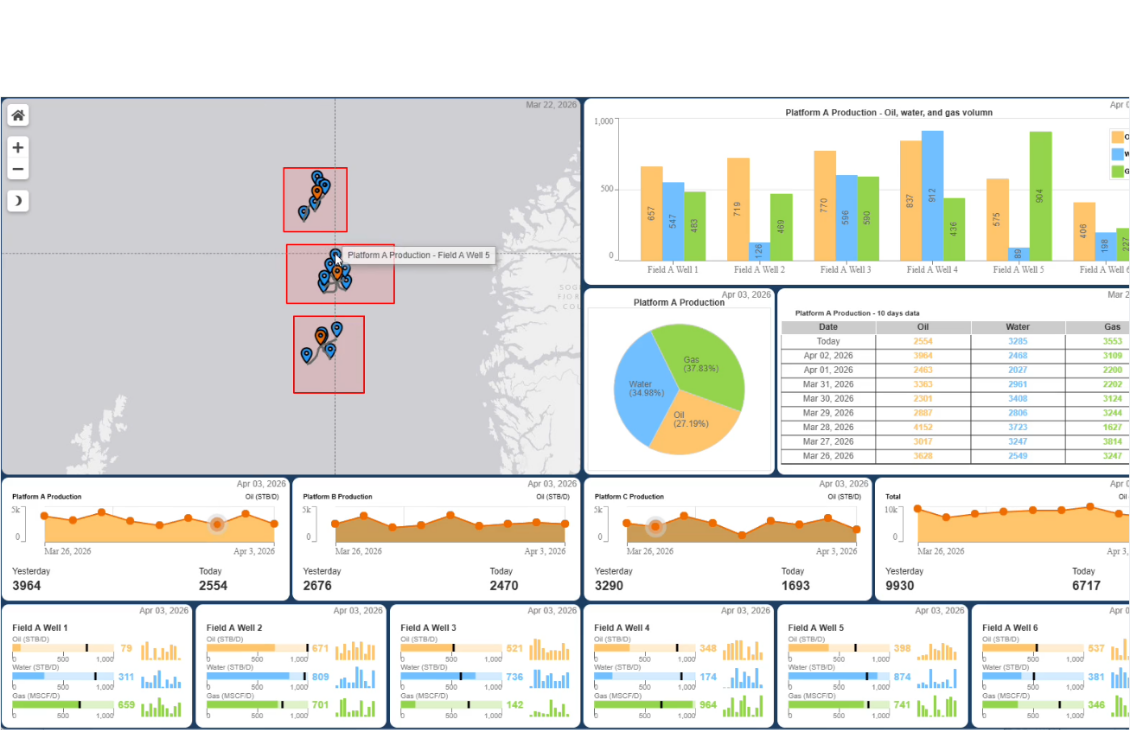1130x730 pixels.
Task: Click Field A Well 1 gas sparkline bars
Action: click(161, 706)
